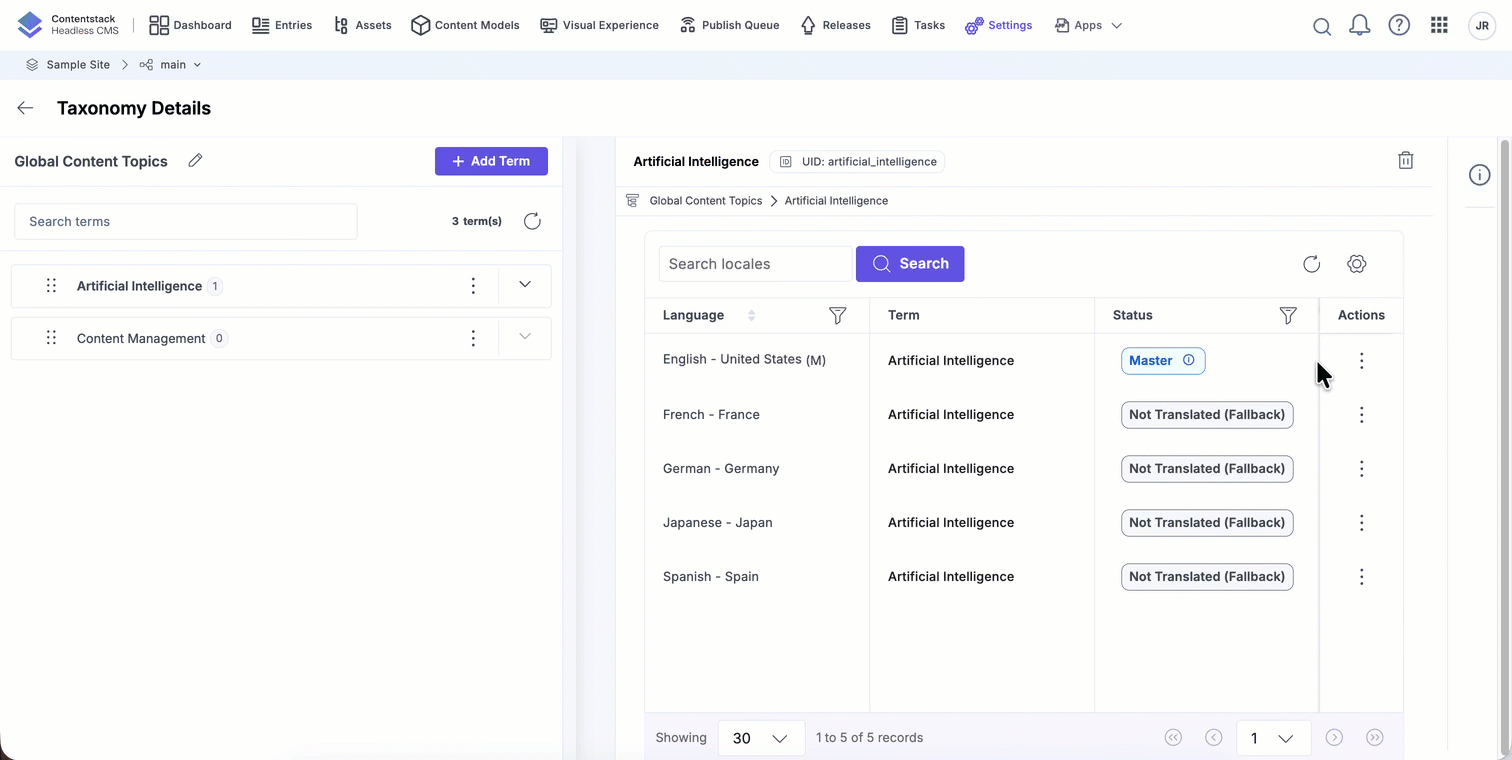Open the JR user avatar menu

coord(1482,26)
